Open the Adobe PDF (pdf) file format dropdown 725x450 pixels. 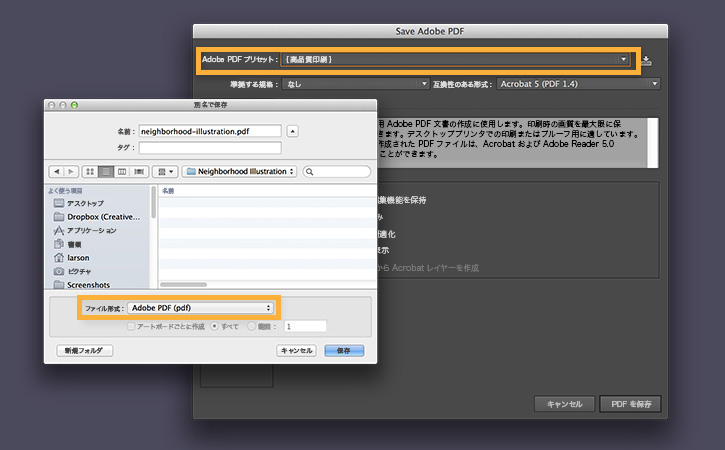pyautogui.click(x=200, y=308)
